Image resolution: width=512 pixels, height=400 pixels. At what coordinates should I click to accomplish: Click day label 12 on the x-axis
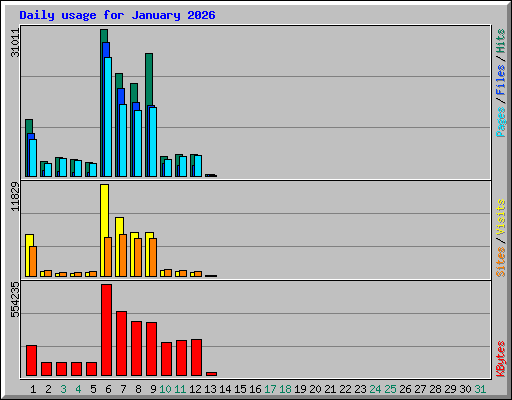click(x=195, y=389)
